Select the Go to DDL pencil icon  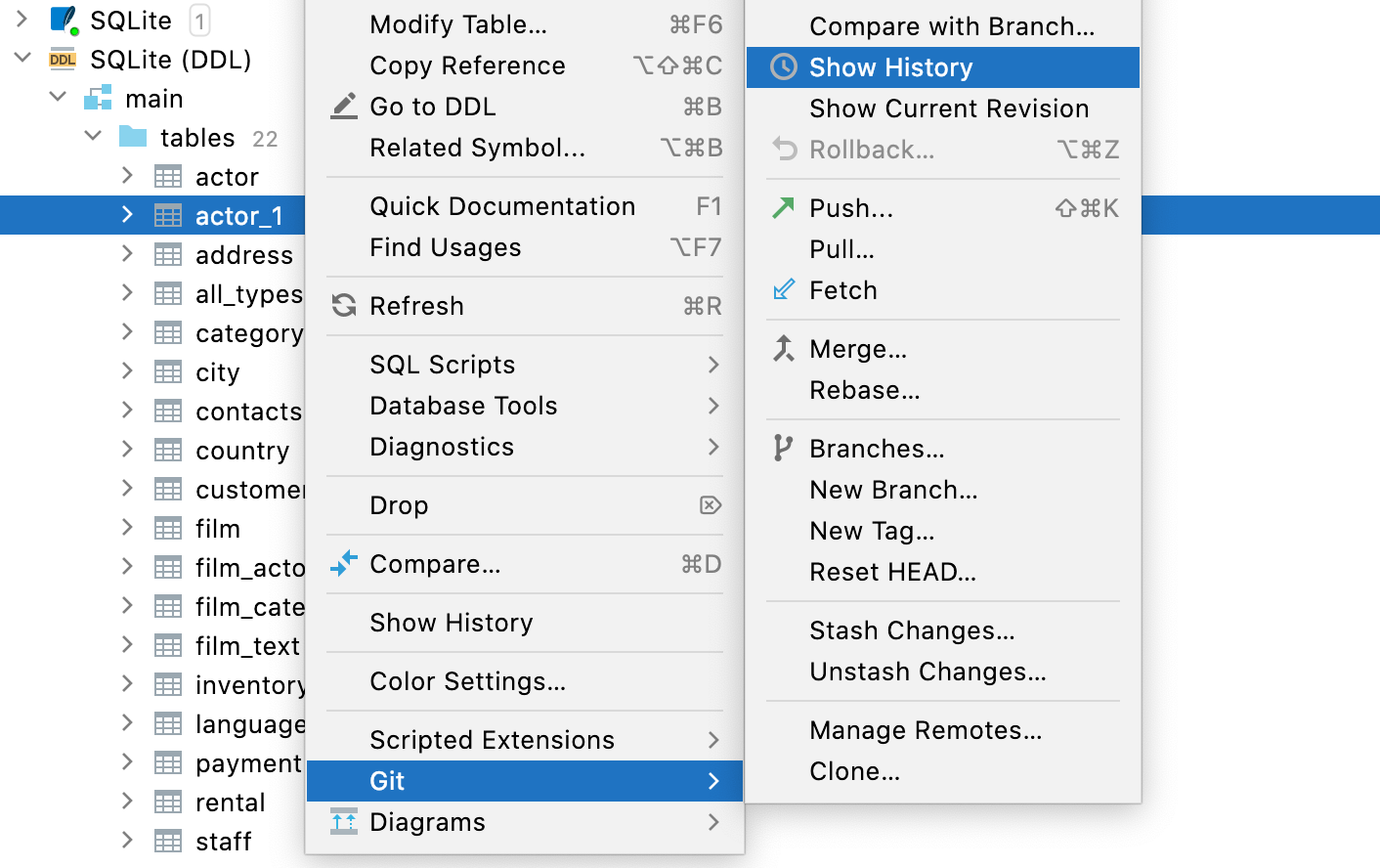pos(343,106)
